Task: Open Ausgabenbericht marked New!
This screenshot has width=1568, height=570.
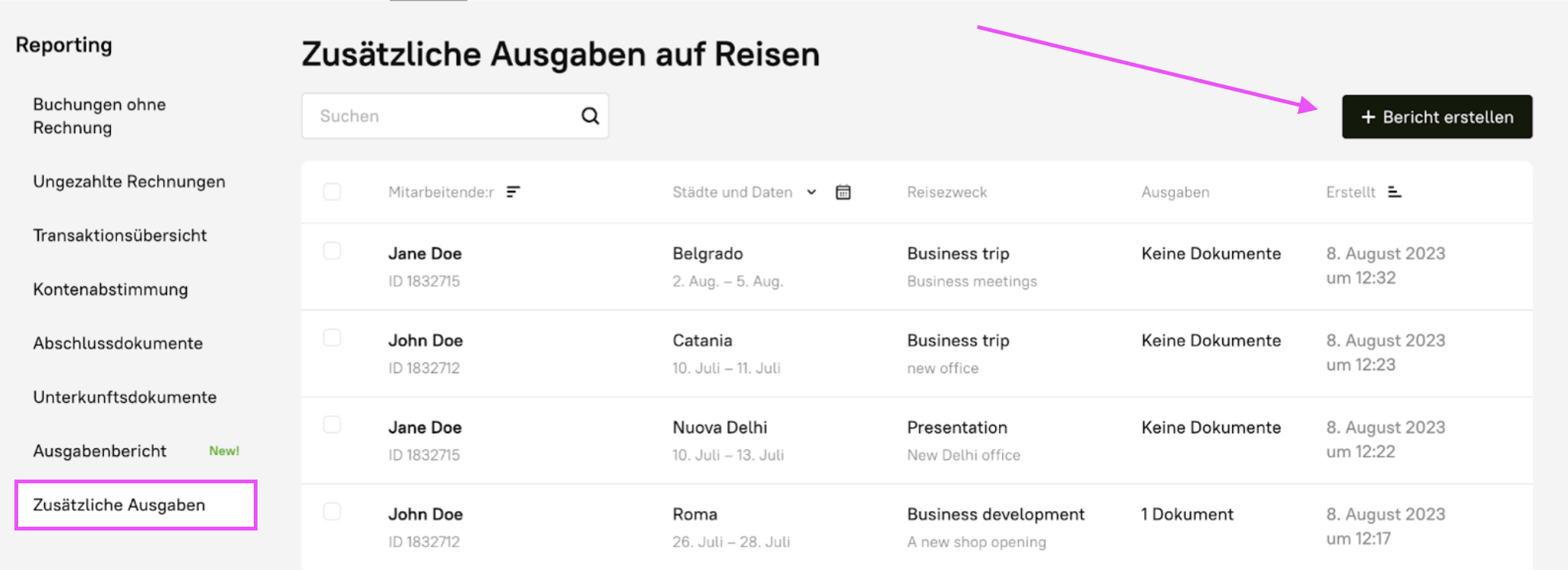Action: tap(100, 451)
